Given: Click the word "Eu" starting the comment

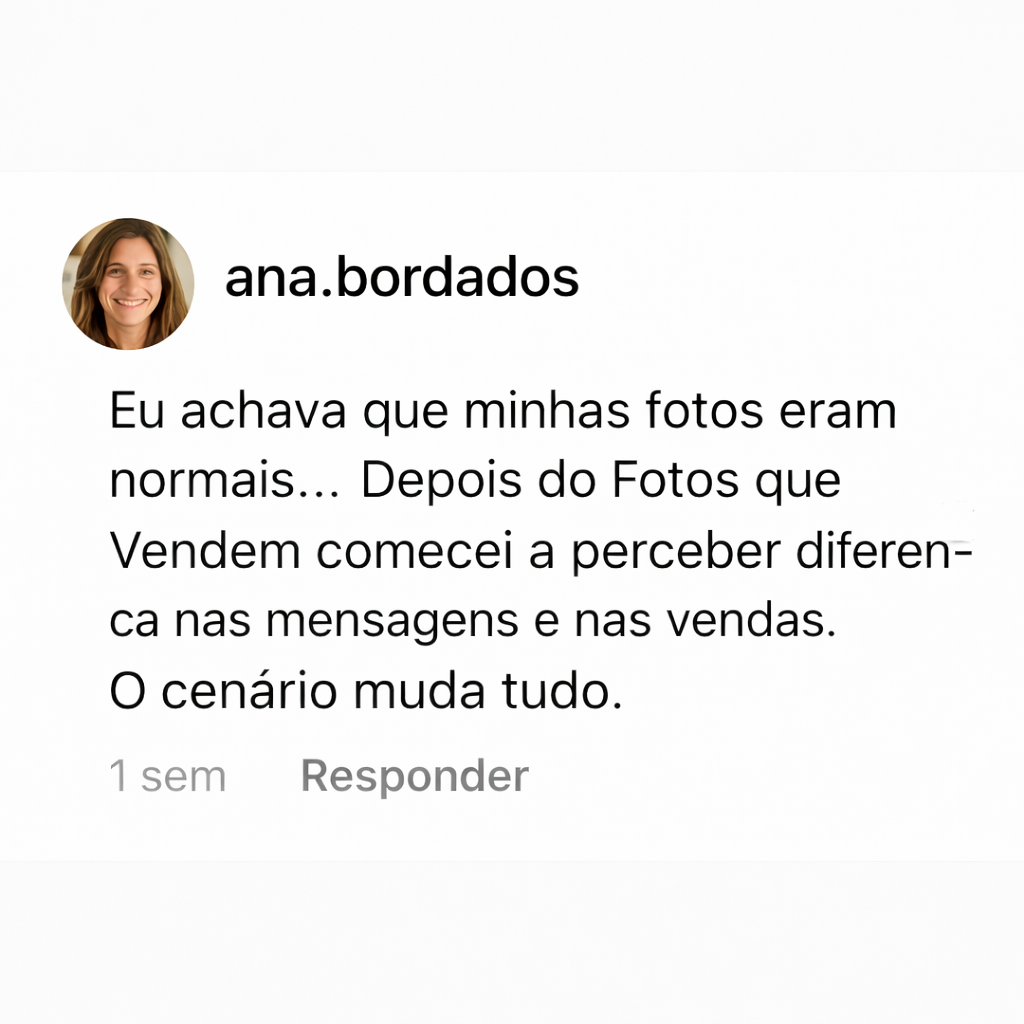Looking at the screenshot, I should click(x=136, y=411).
